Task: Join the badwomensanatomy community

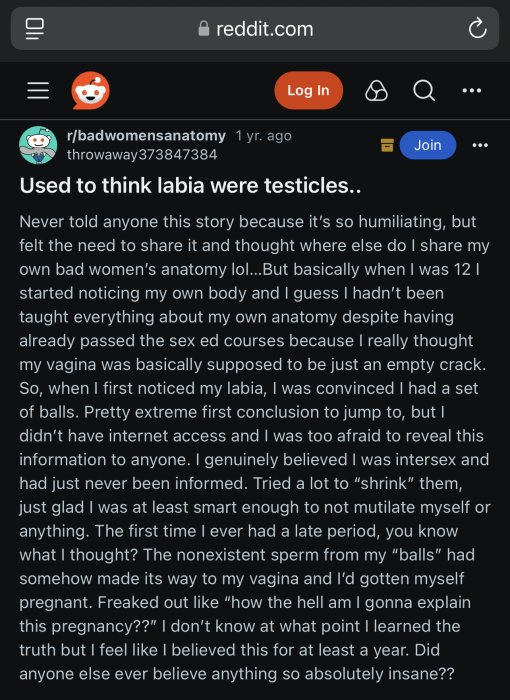Action: tap(428, 145)
